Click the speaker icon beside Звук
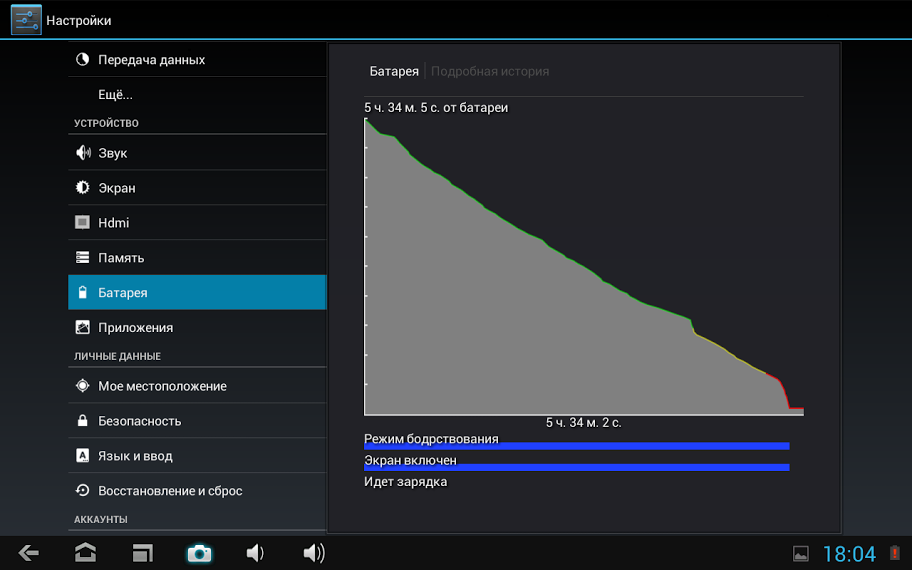 coord(83,152)
